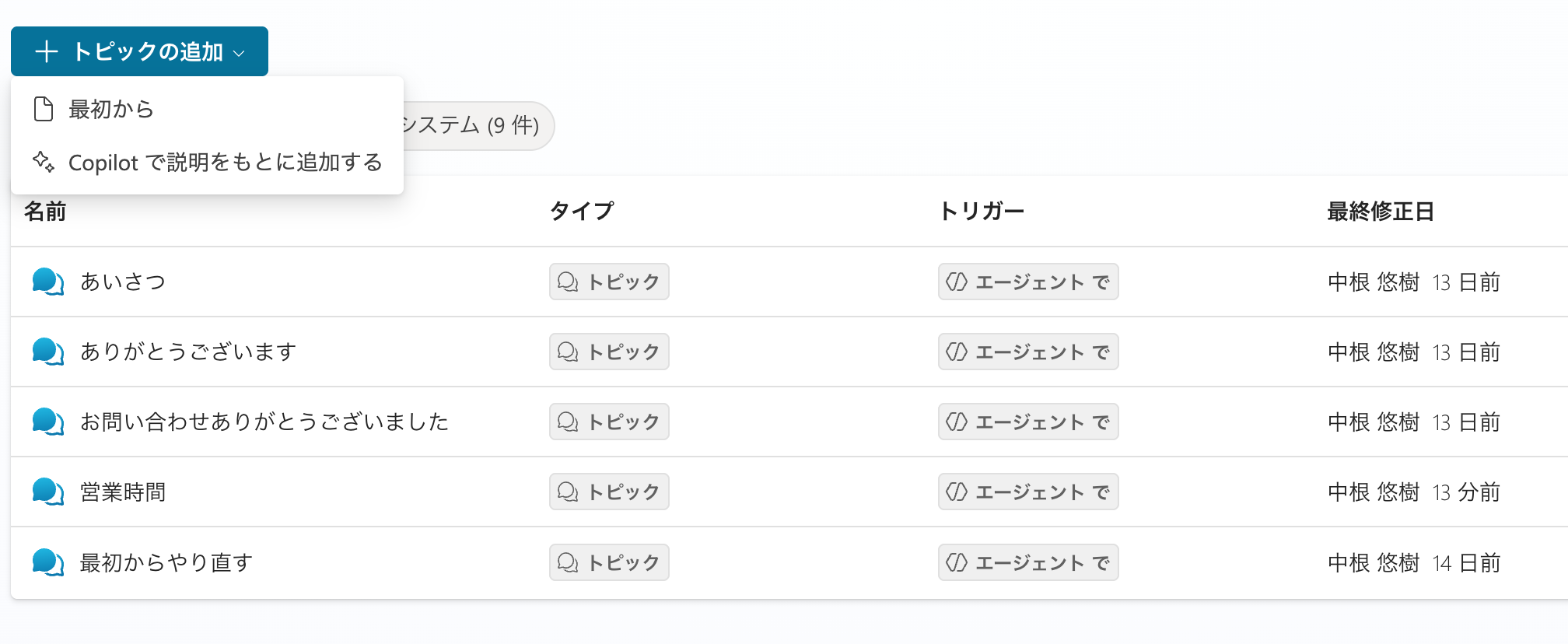Click the エージェント trigger badge for 営業時間
1568x644 pixels.
1027,492
